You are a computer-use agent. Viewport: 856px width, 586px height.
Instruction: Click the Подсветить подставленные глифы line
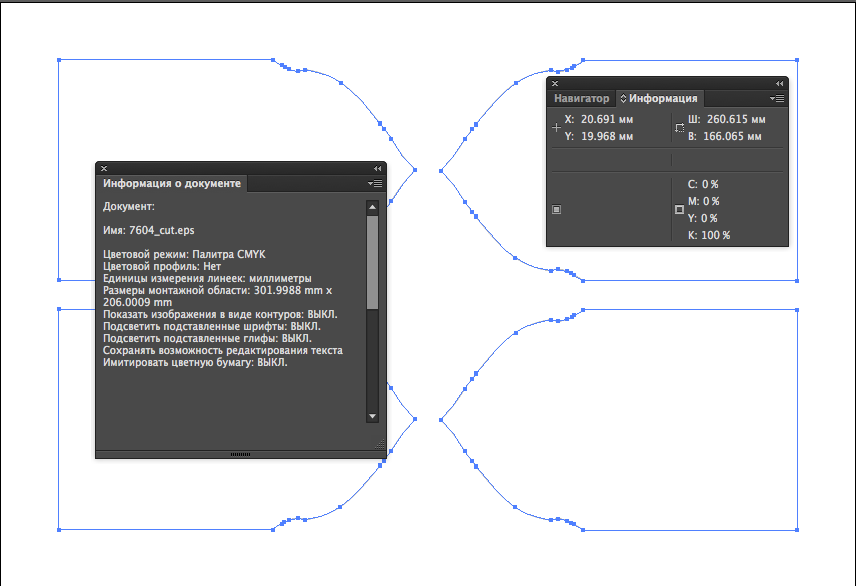207,338
